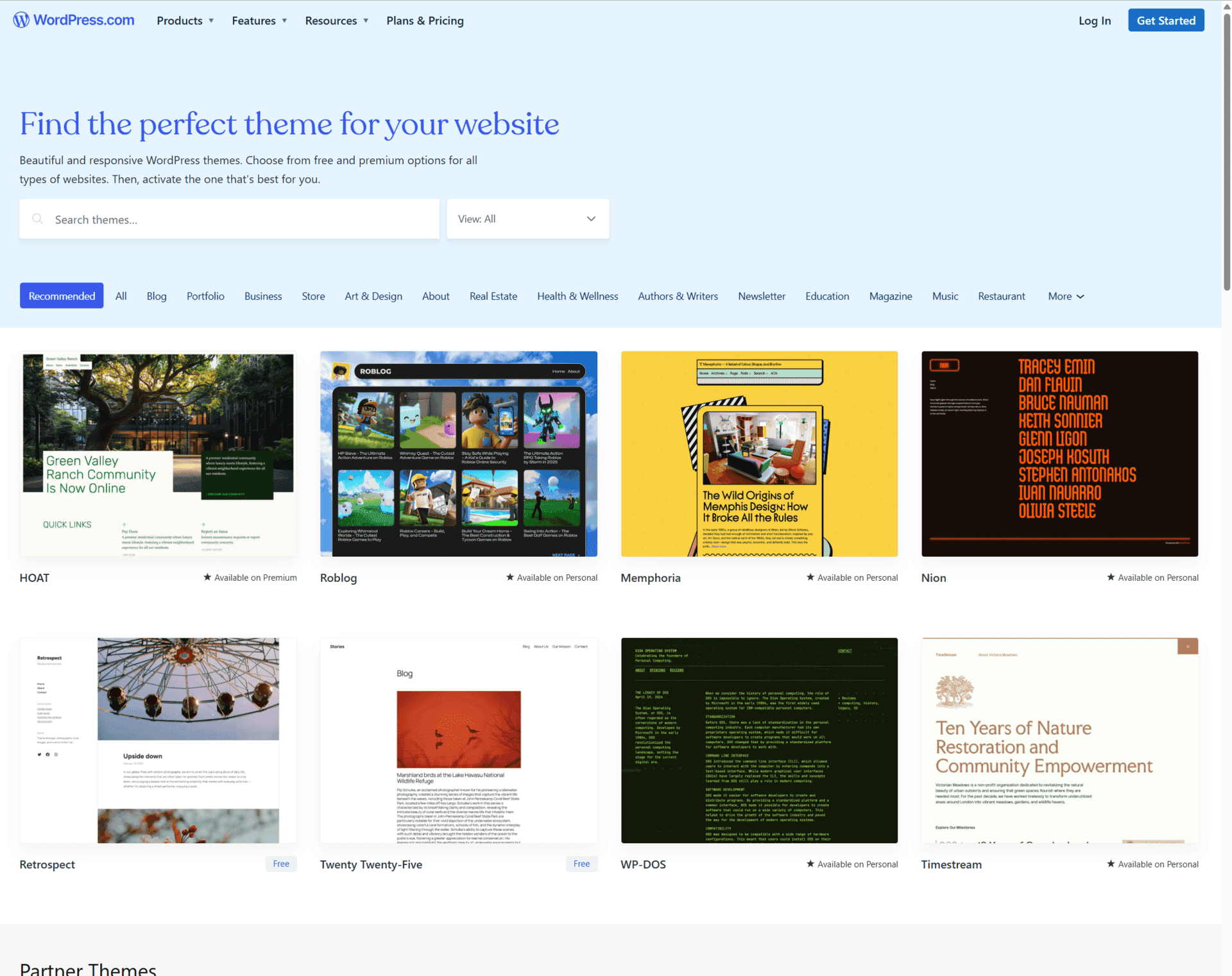The image size is (1232, 976).
Task: Show Newsletter themes
Action: 762,296
